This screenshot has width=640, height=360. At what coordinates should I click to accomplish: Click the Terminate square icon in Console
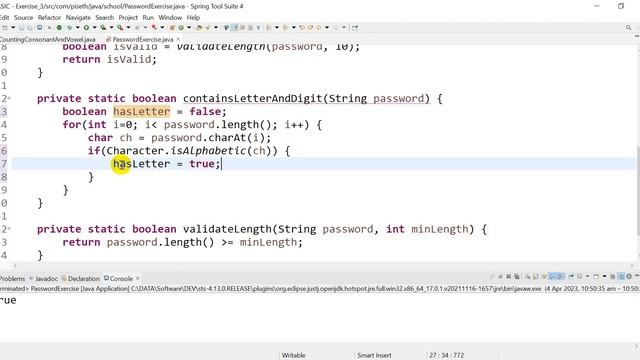pos(500,277)
